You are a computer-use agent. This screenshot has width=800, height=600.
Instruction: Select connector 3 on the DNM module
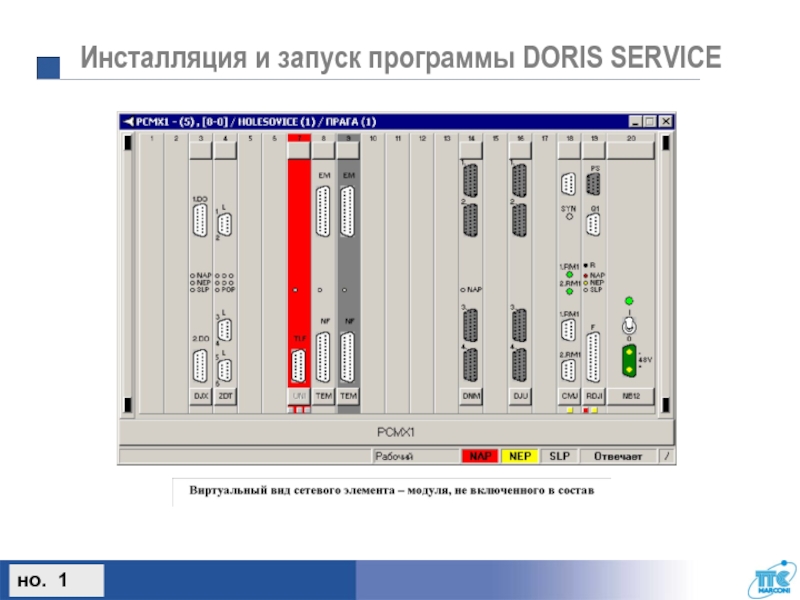(x=470, y=325)
